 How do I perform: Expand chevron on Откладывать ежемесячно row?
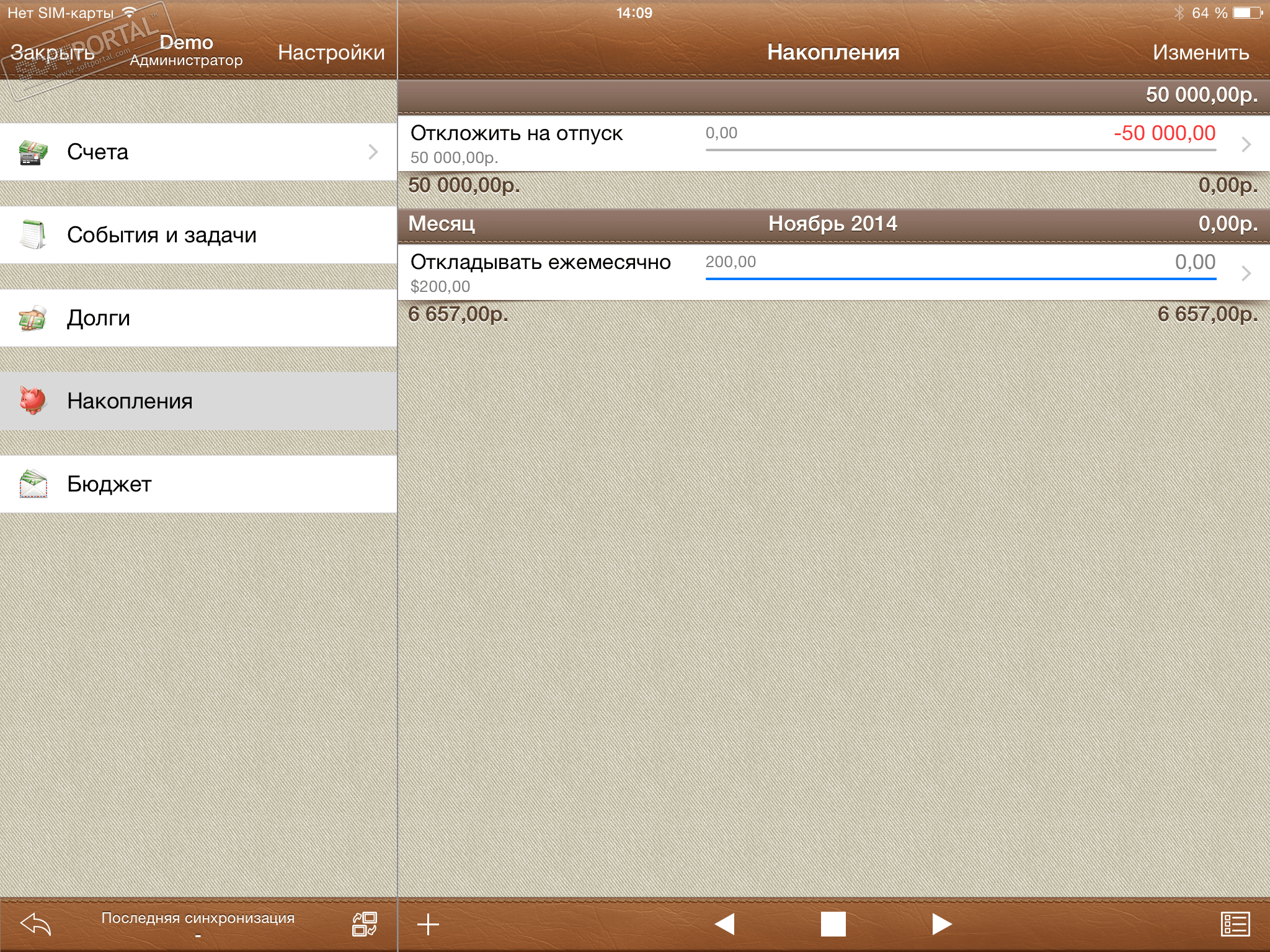[x=1246, y=273]
